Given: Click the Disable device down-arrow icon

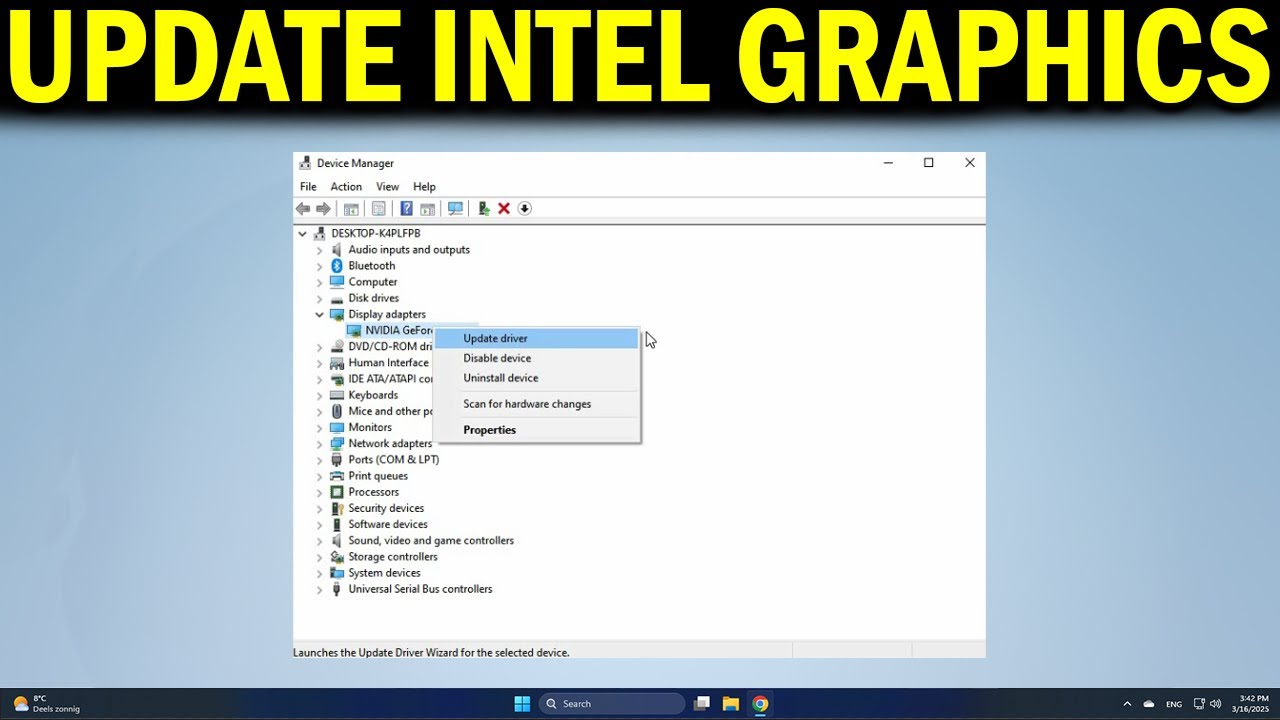Looking at the screenshot, I should pyautogui.click(x=524, y=209).
